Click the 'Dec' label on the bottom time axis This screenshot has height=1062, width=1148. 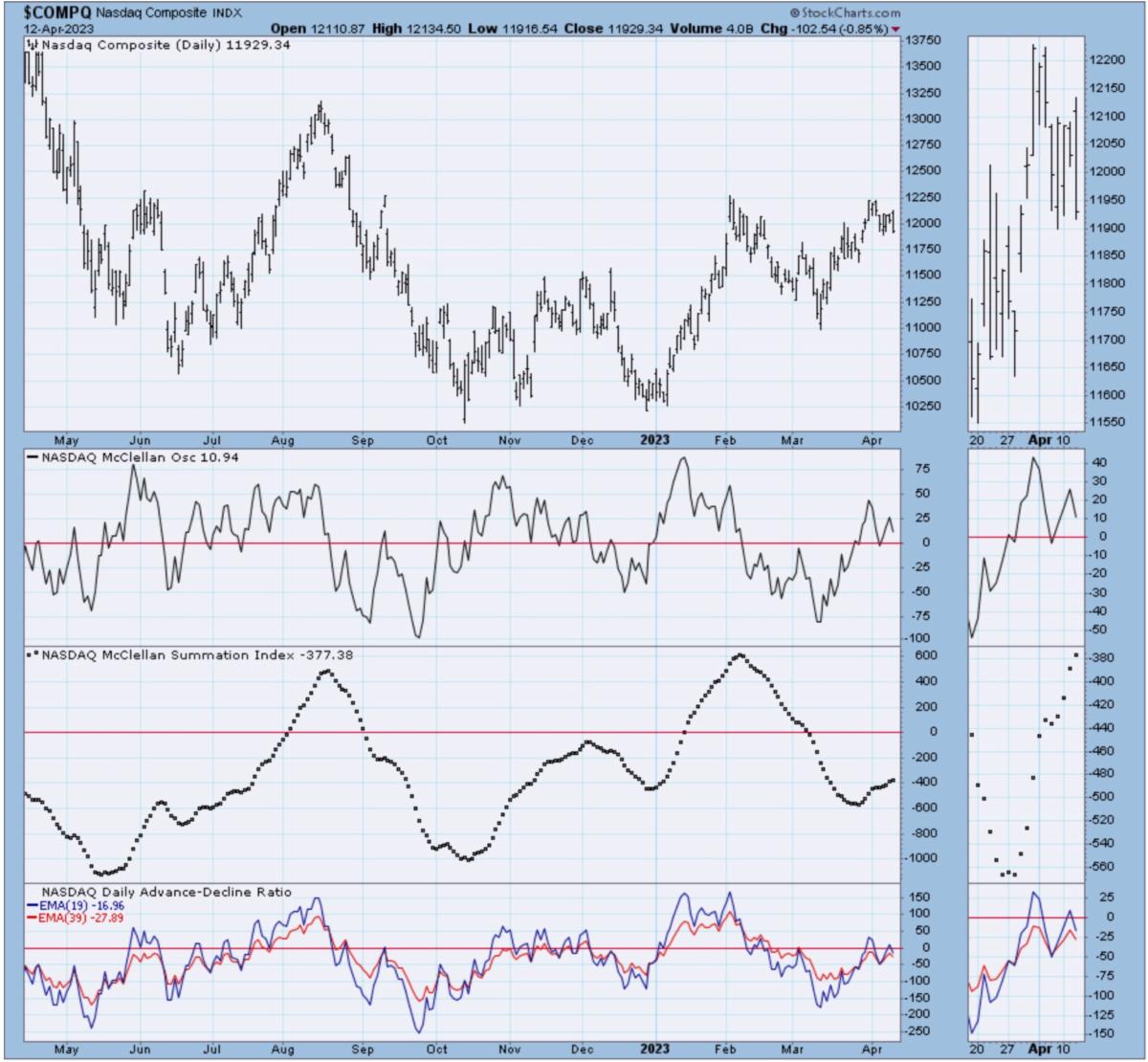[583, 1049]
